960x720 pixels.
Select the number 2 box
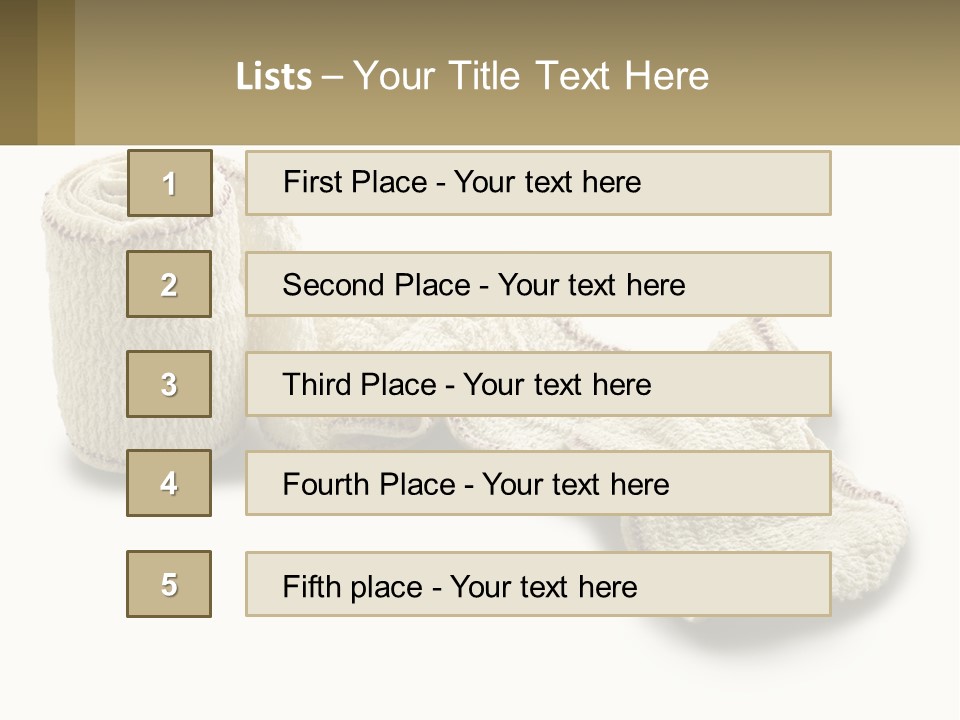[169, 284]
